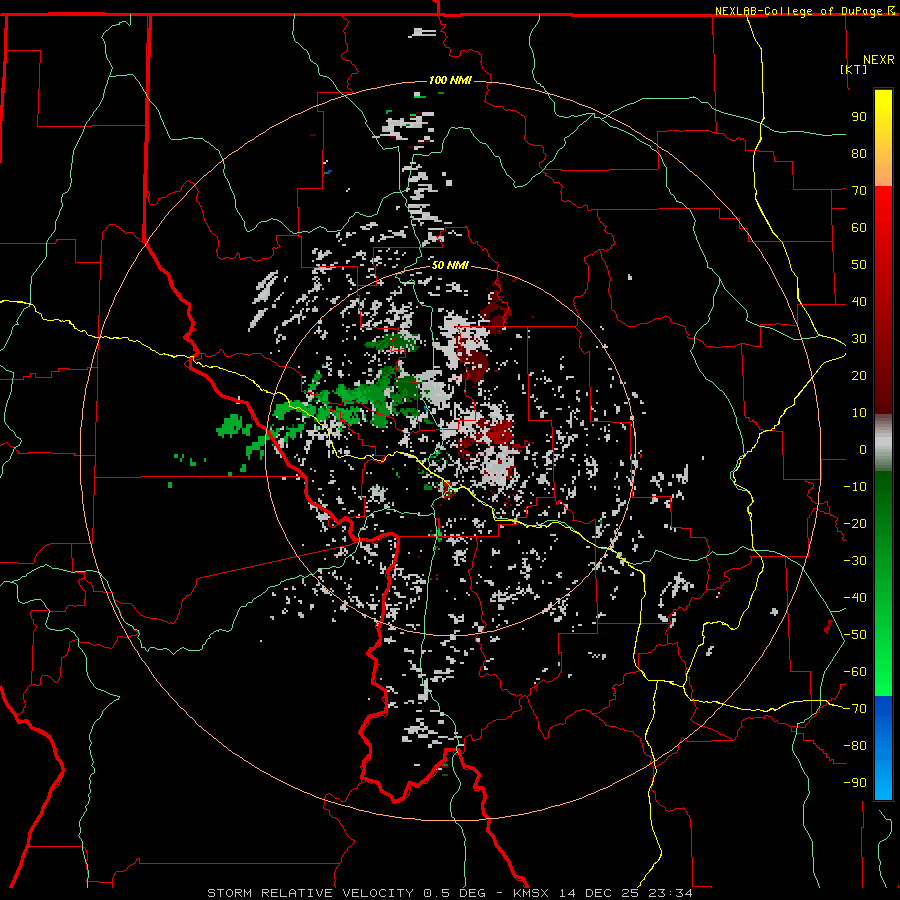Click the positive 40 tick label on scale
The width and height of the screenshot is (900, 900).
click(859, 301)
